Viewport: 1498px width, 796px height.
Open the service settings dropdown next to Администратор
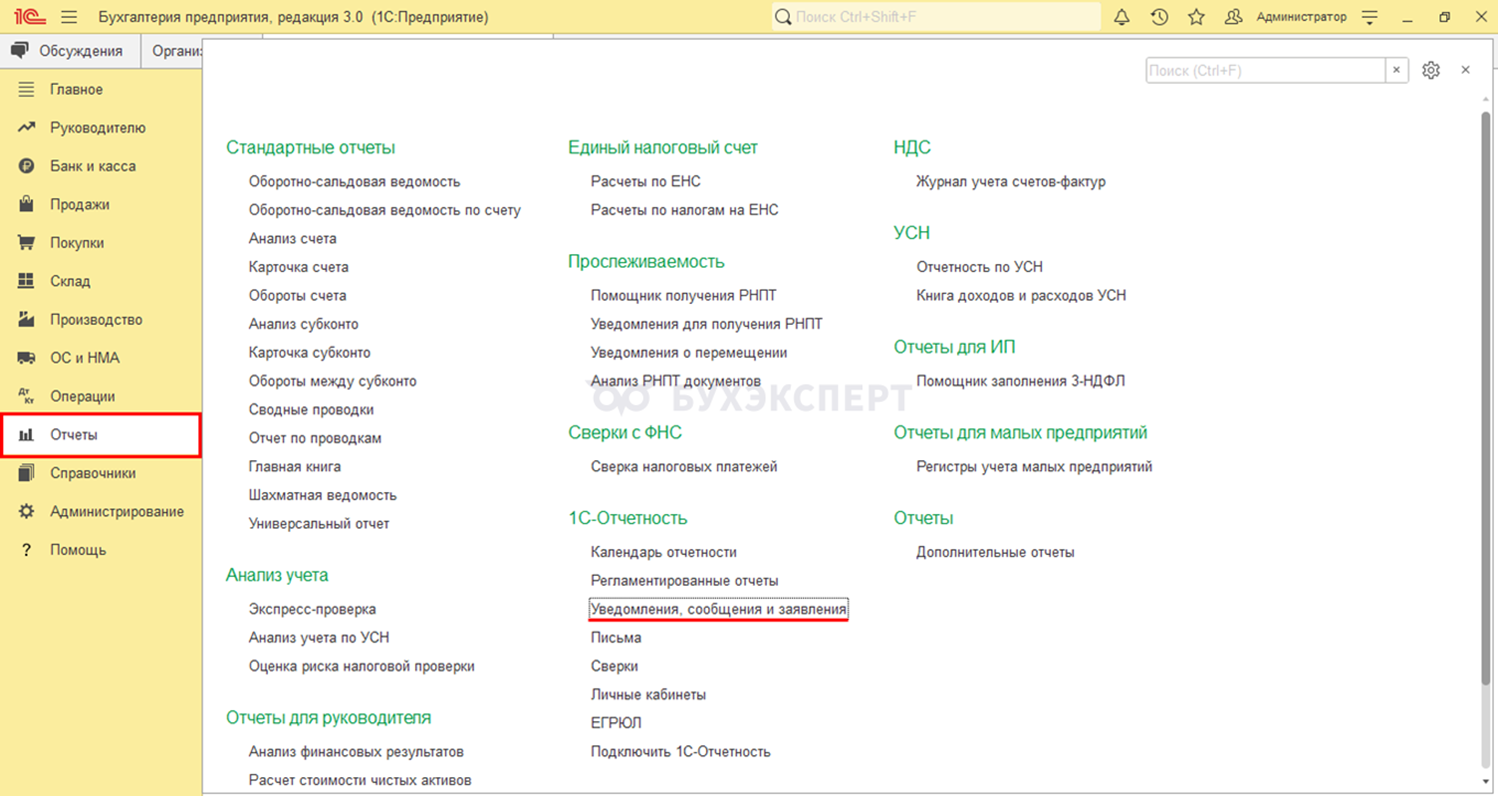coord(1370,17)
